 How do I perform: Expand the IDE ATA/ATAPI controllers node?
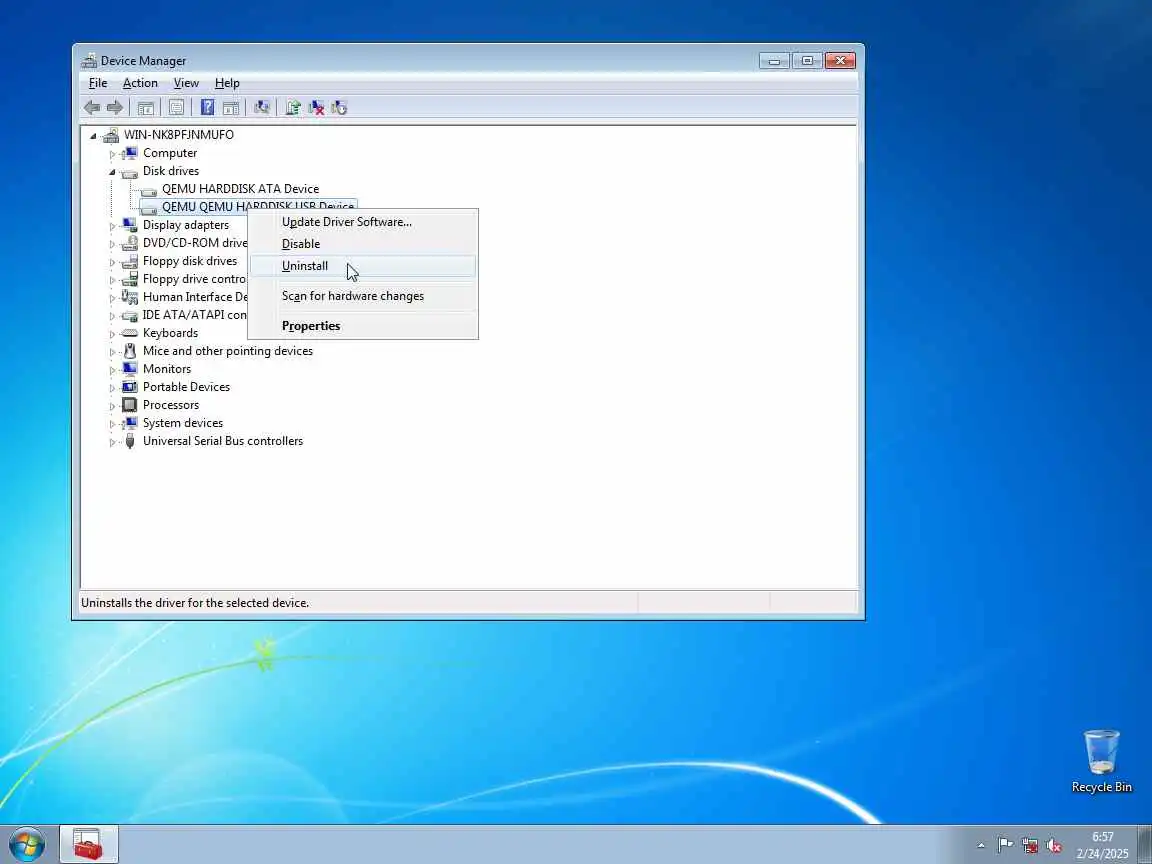point(112,315)
